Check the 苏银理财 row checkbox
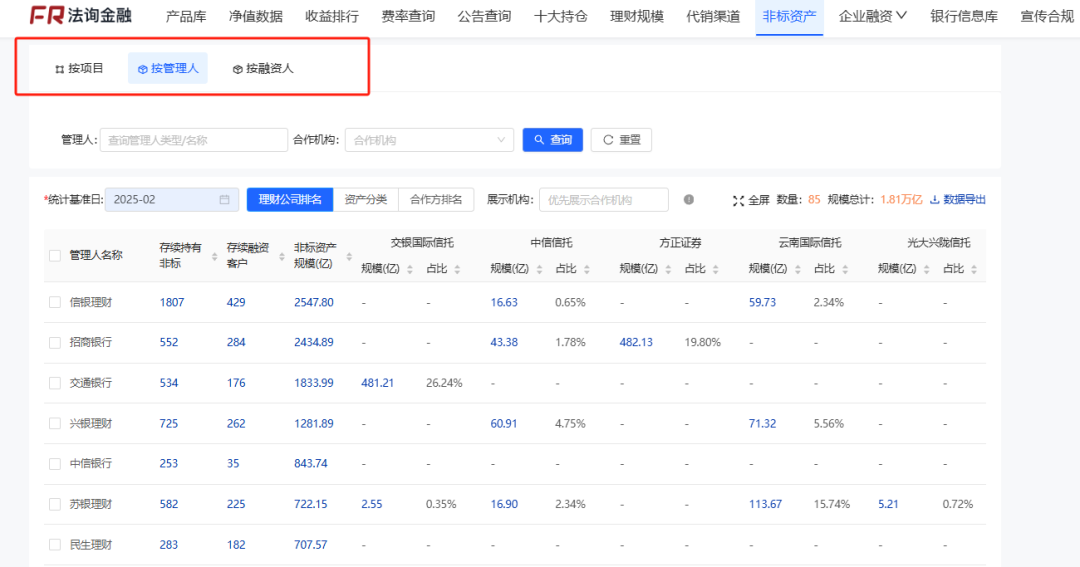 point(55,504)
